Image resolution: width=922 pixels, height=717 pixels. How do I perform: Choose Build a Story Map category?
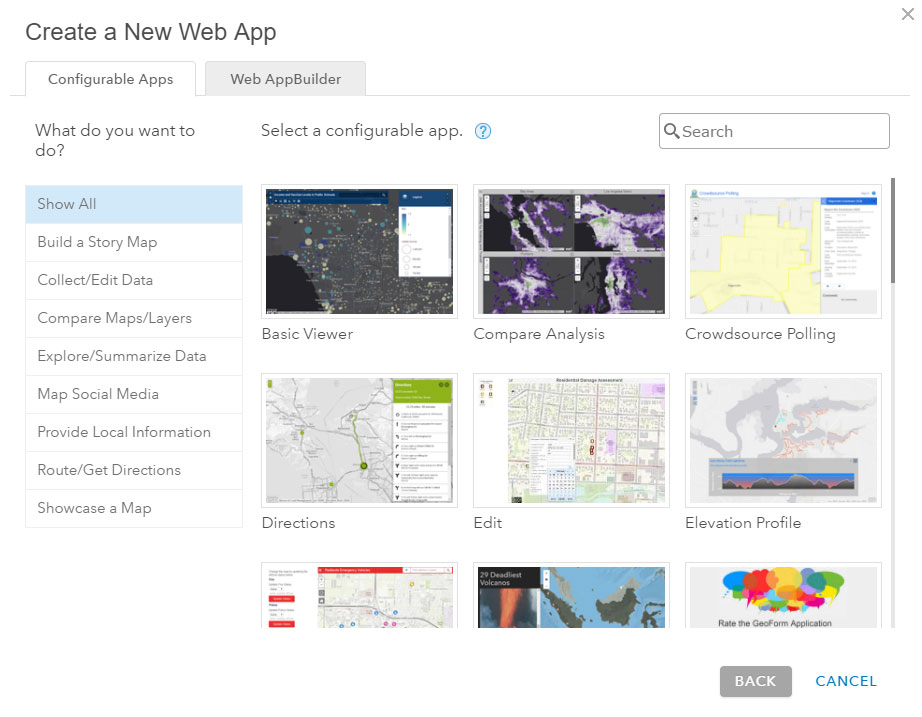click(x=134, y=242)
